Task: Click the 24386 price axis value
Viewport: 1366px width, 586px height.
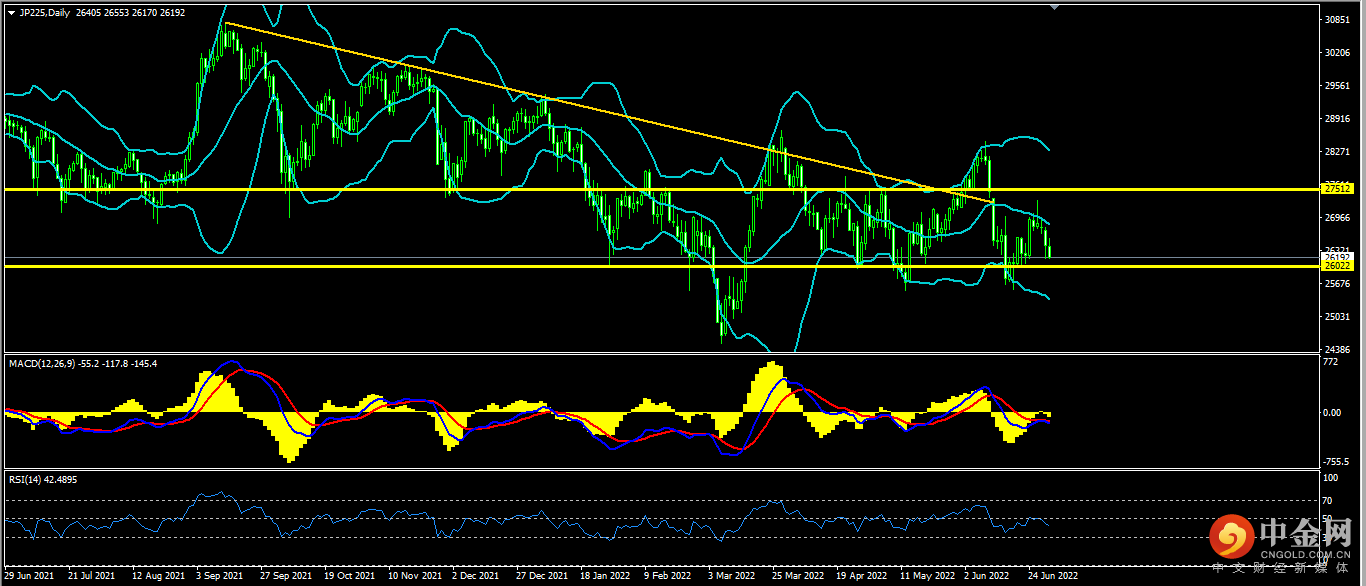Action: click(x=1337, y=349)
